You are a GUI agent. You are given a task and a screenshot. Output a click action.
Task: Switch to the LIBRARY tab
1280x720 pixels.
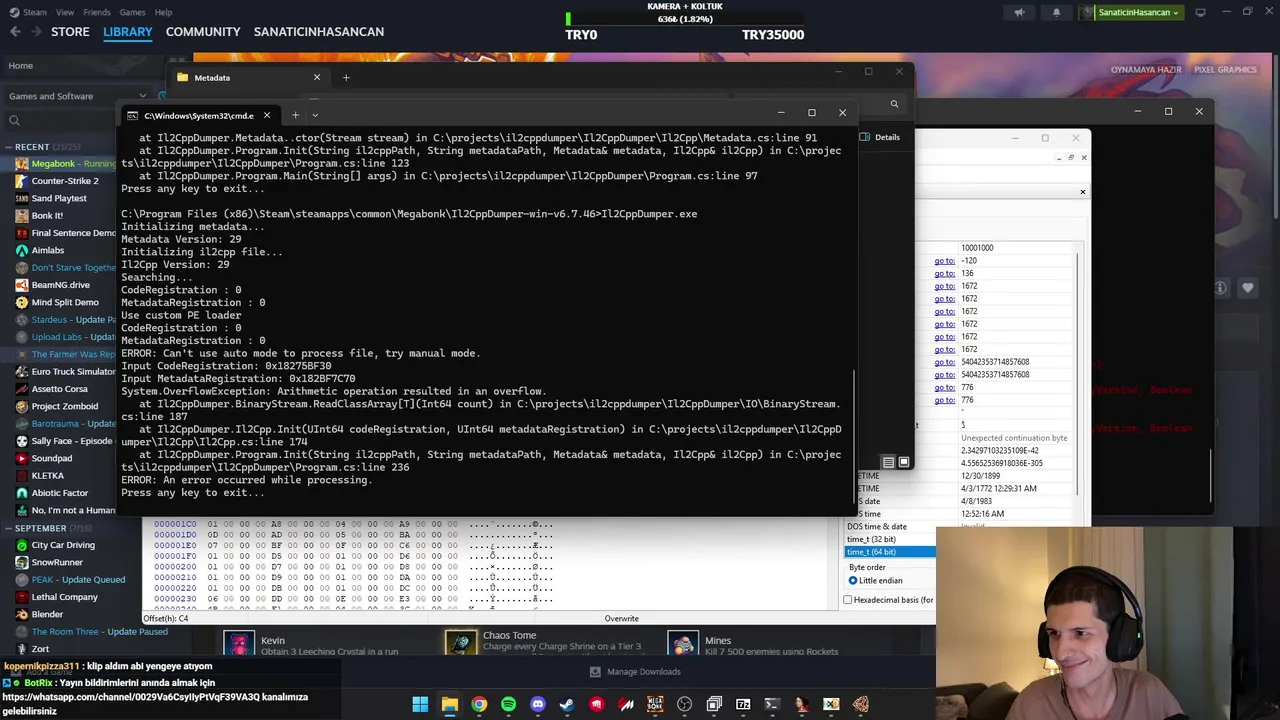pos(128,32)
